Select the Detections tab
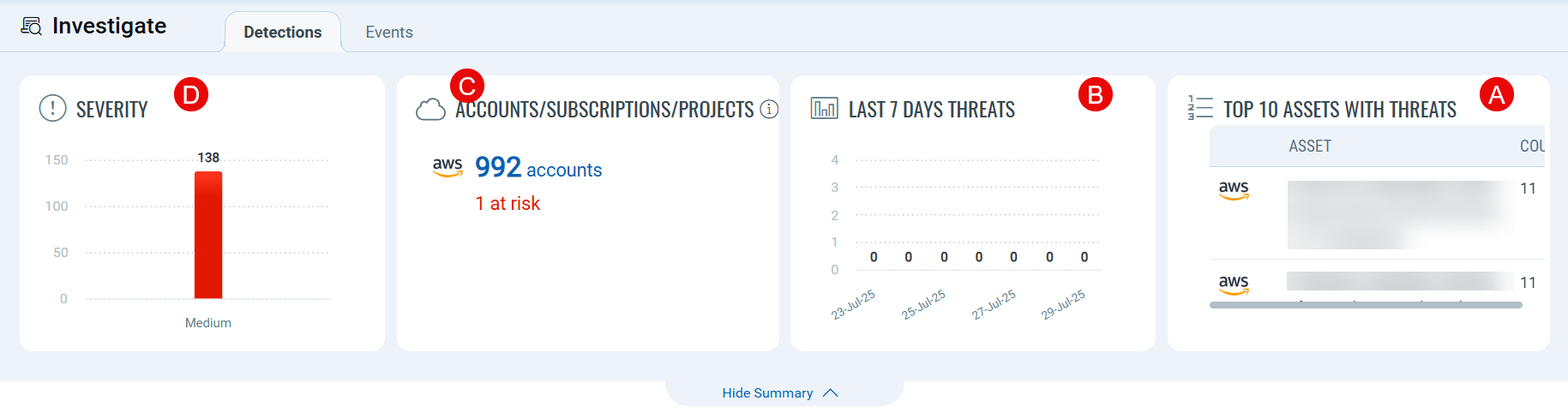 [x=282, y=33]
